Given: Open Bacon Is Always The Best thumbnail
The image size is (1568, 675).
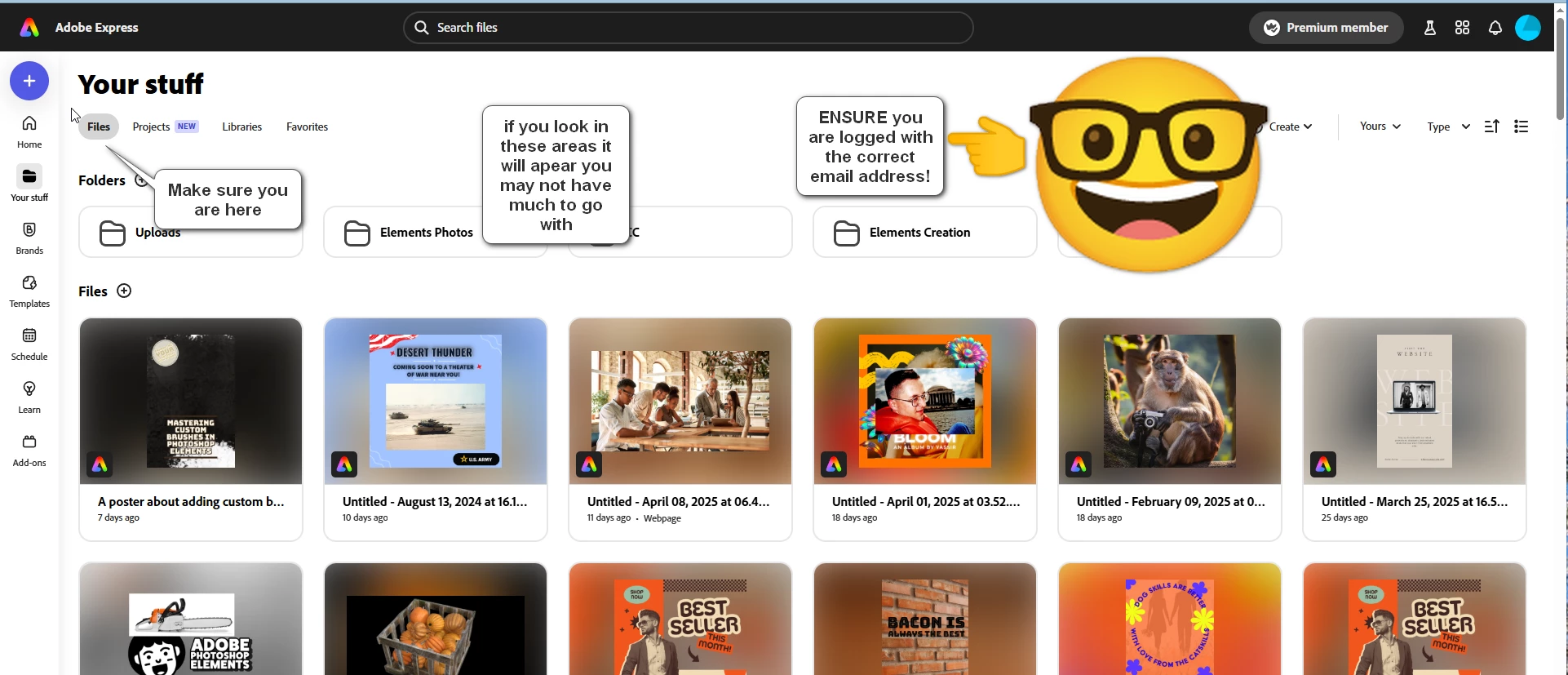Looking at the screenshot, I should [x=925, y=619].
